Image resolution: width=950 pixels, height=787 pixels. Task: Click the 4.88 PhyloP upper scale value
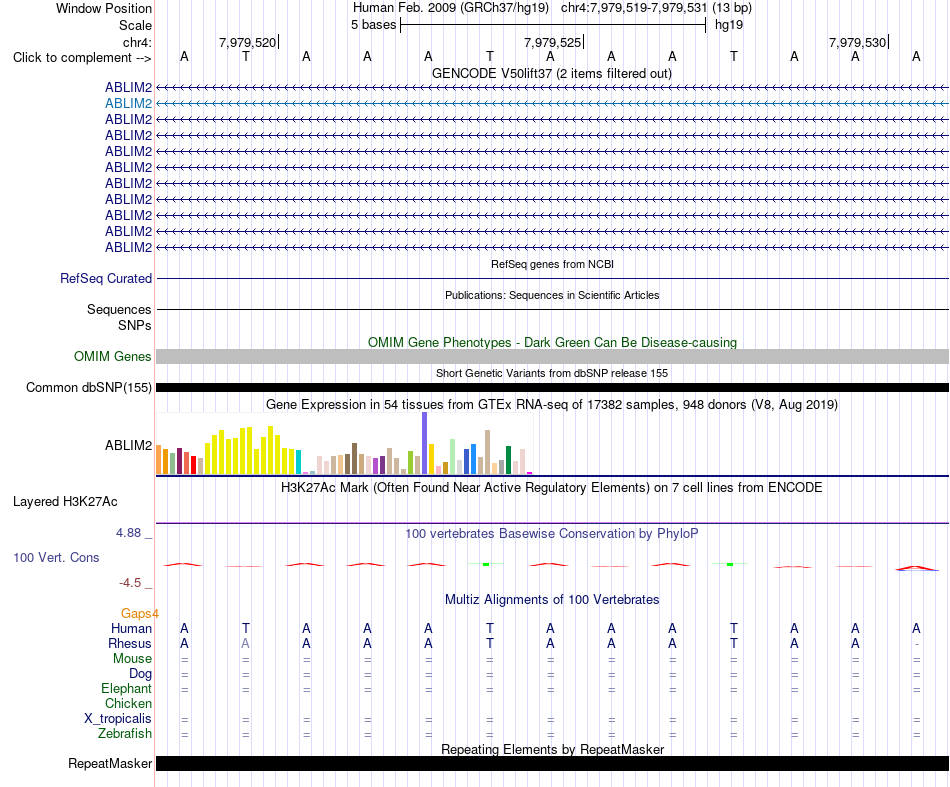[x=128, y=533]
